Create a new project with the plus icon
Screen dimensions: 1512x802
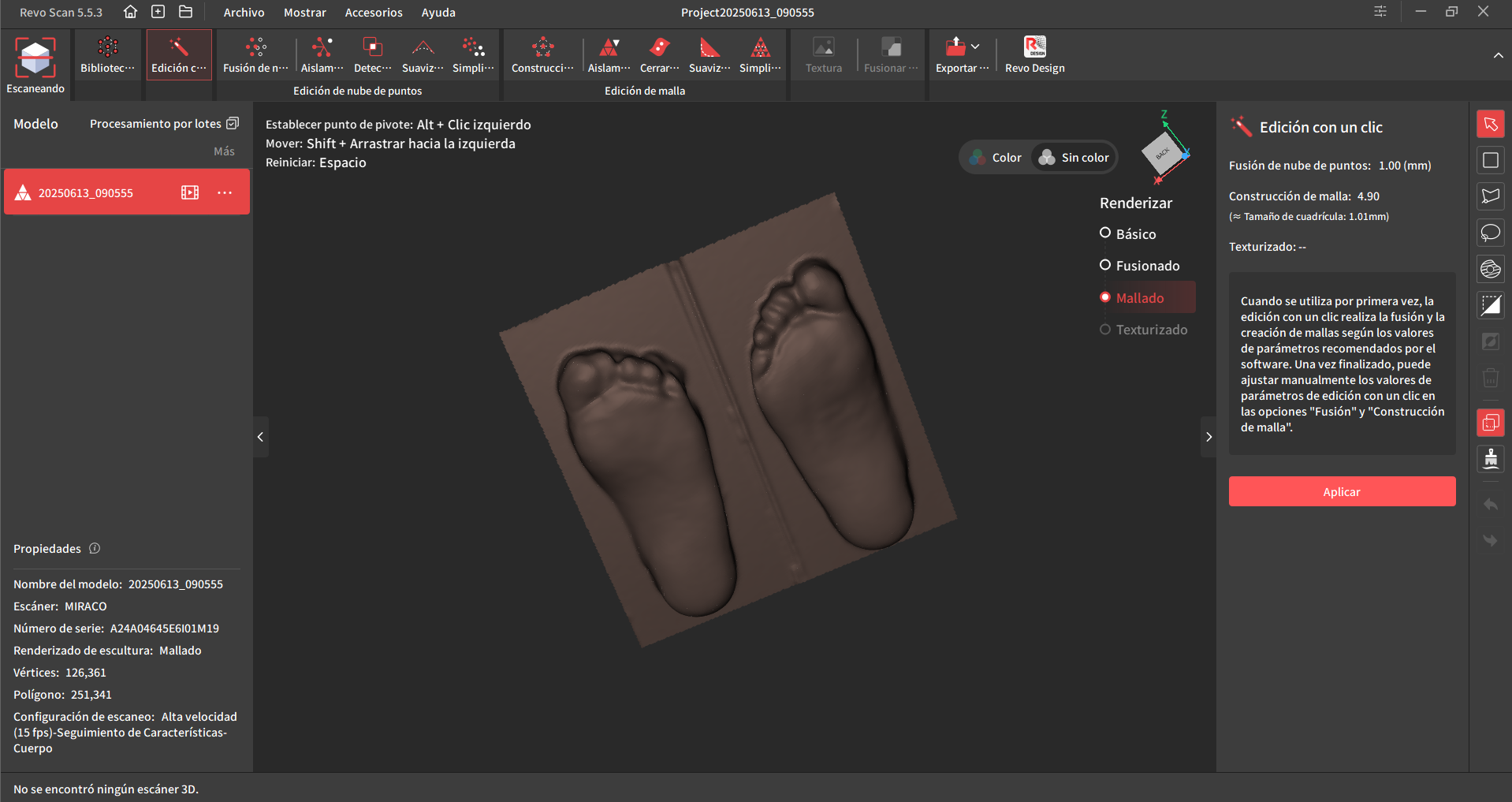(158, 12)
